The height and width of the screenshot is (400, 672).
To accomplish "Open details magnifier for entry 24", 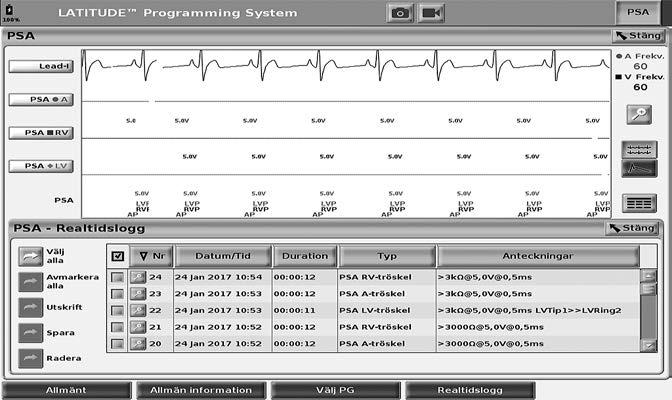I will 138,277.
